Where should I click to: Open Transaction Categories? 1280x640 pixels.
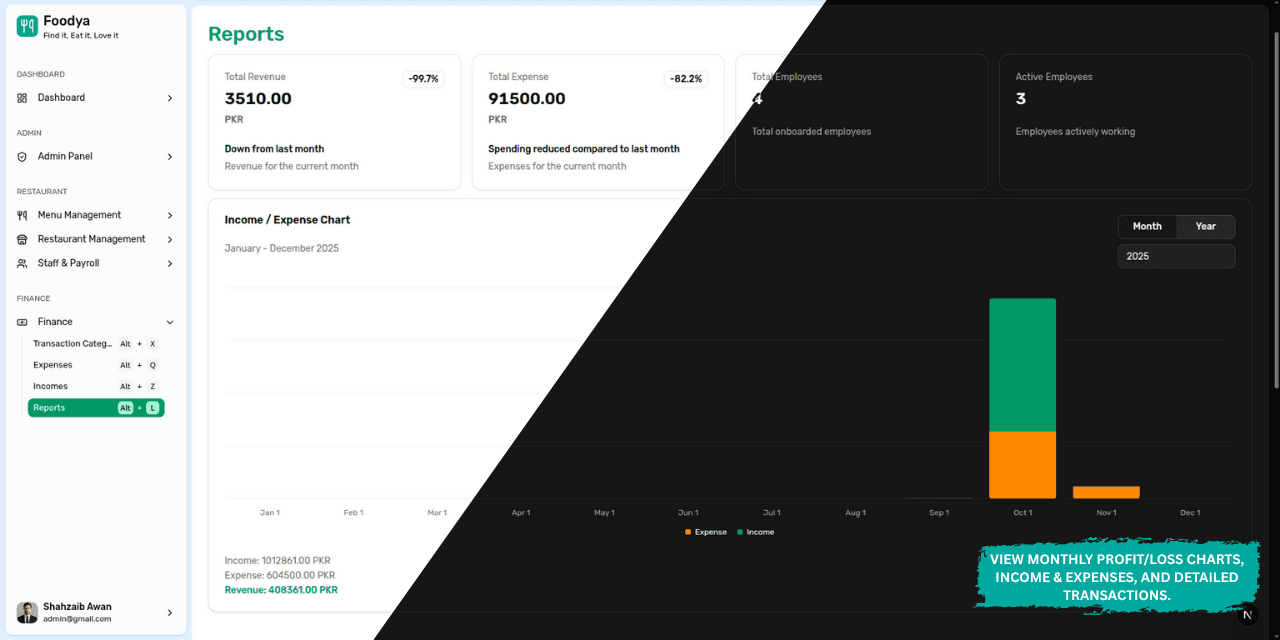72,343
